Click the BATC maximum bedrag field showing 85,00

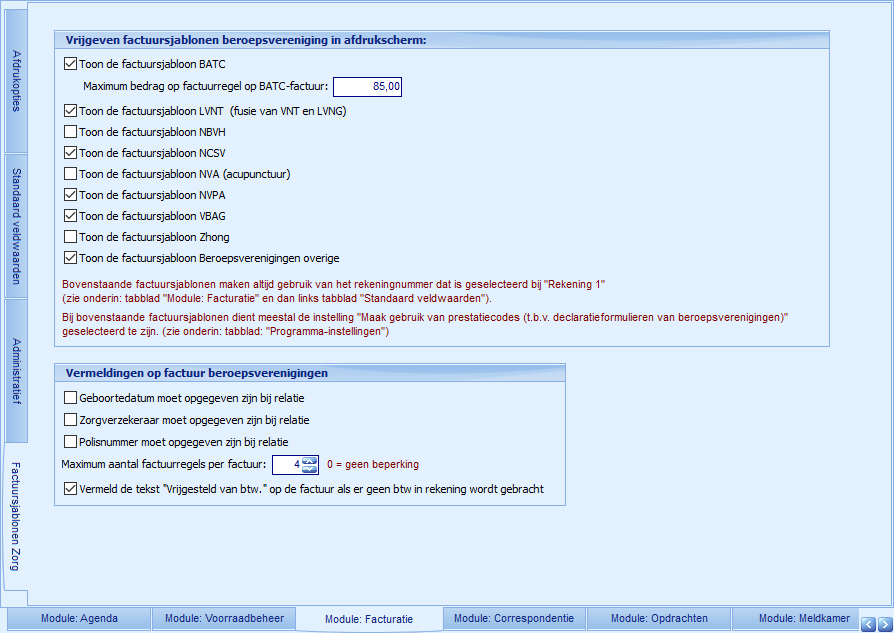368,86
